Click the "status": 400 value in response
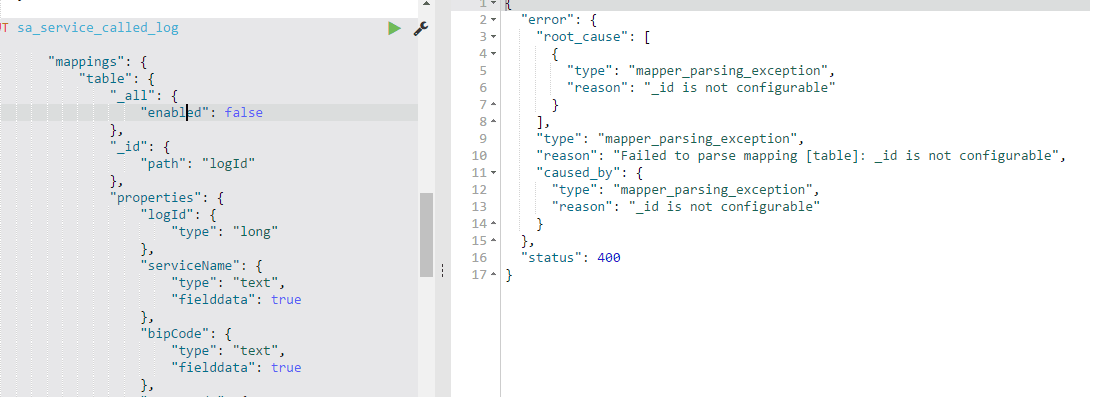 pos(608,257)
